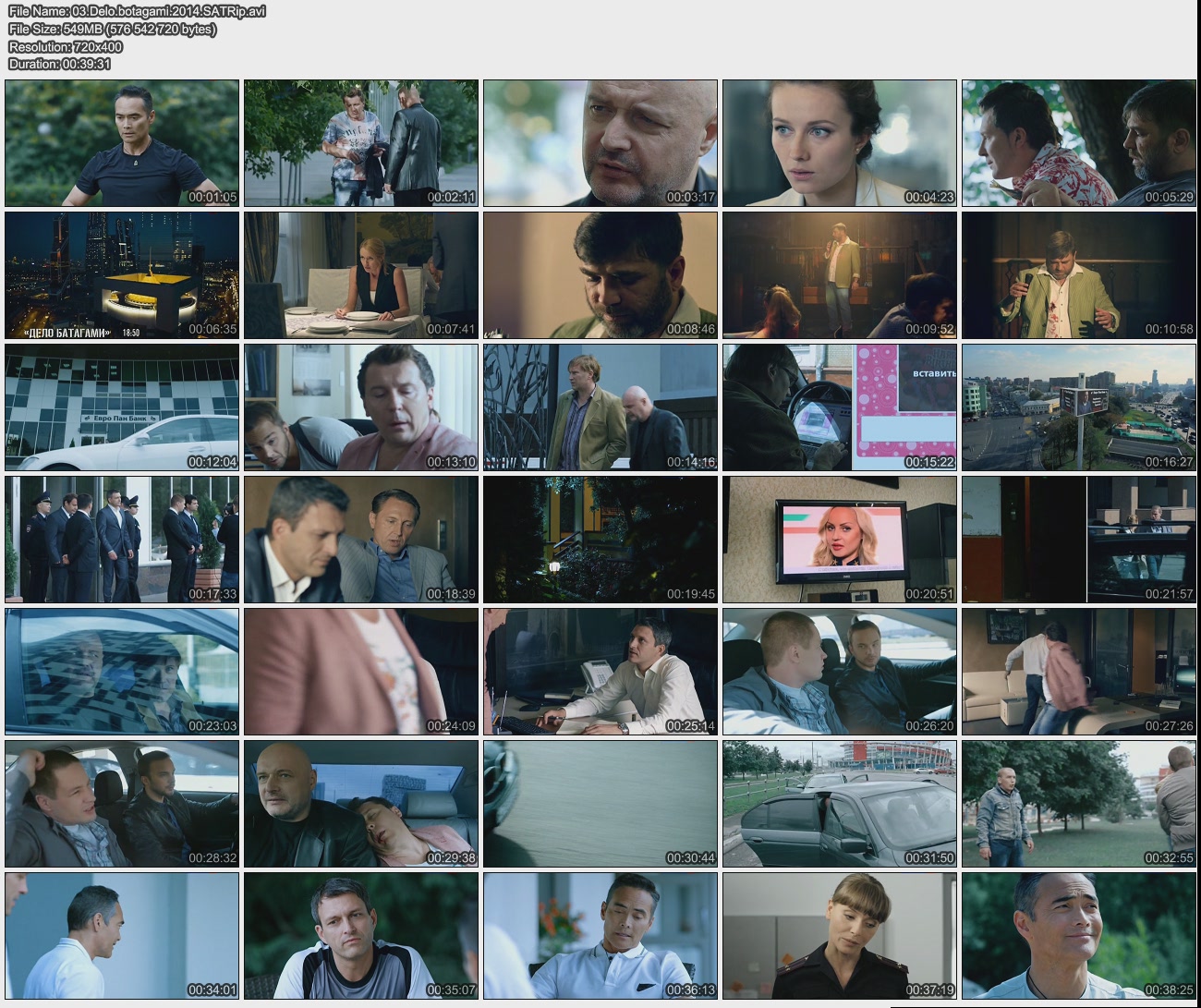Screen dimensions: 1201x1008
Task: Click the thumbnail timestamped 00:01:05
Action: click(x=122, y=142)
